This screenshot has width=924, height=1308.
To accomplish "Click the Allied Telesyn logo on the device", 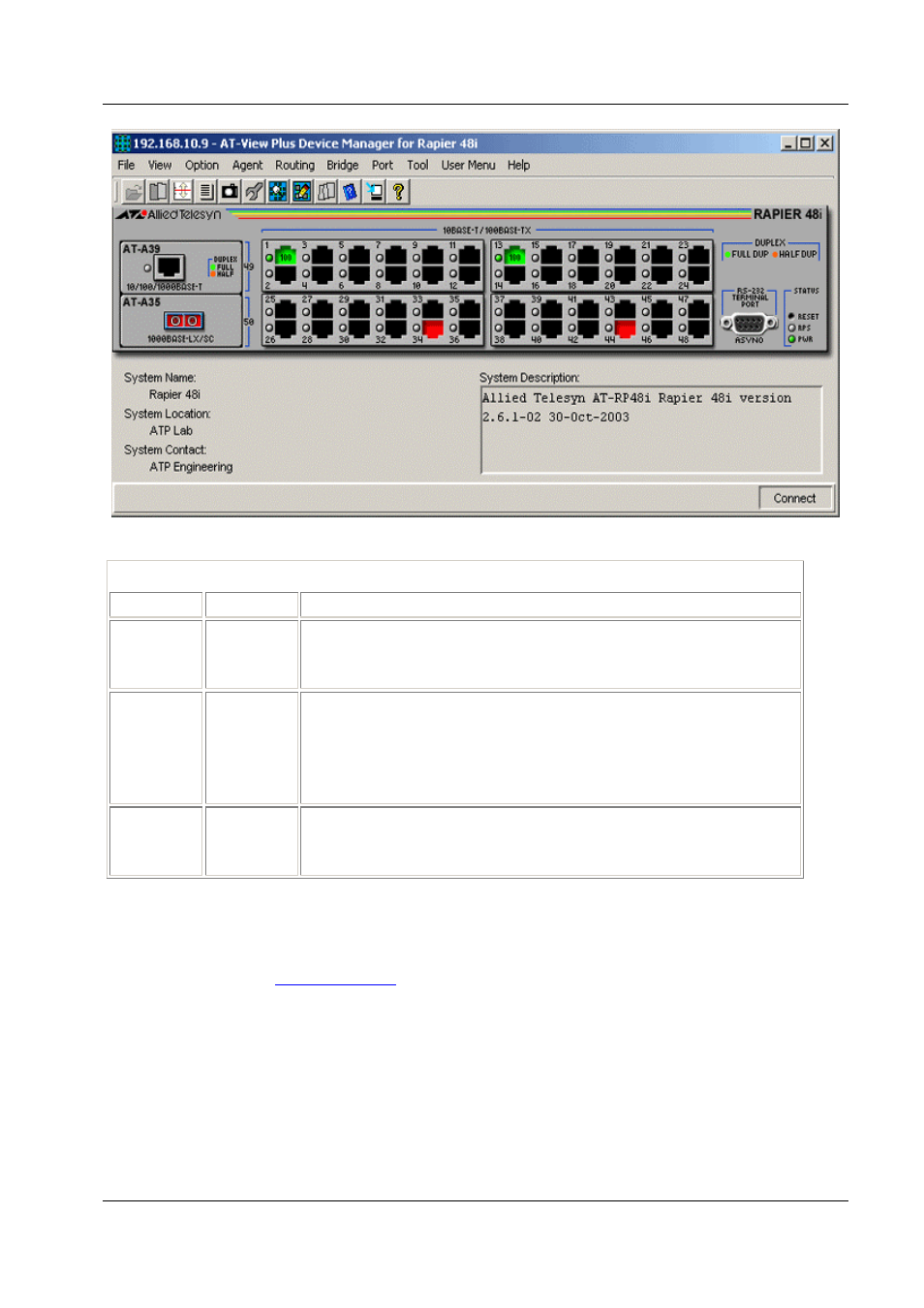I will click(x=169, y=215).
